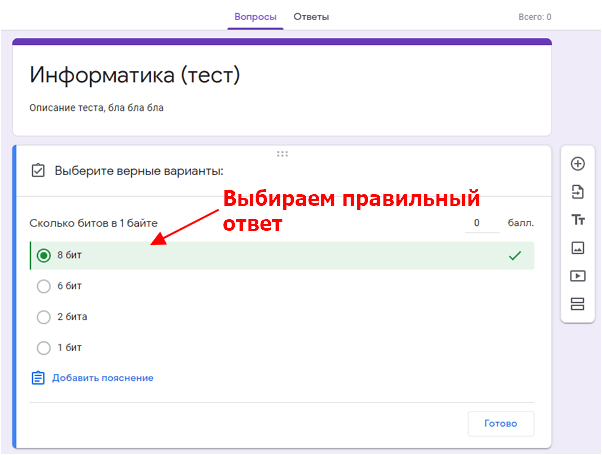602x455 pixels.
Task: Click the 'балл.' label
Action: [521, 223]
